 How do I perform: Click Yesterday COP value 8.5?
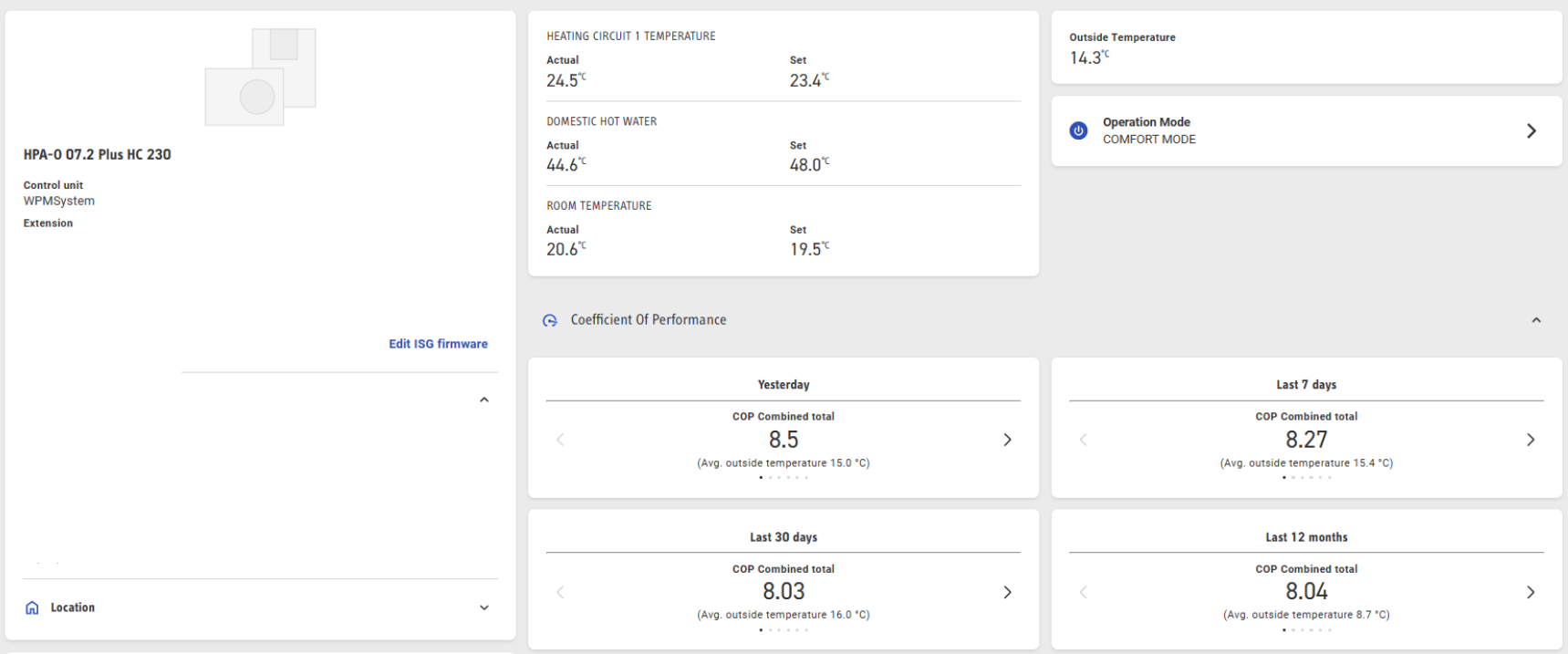(784, 440)
